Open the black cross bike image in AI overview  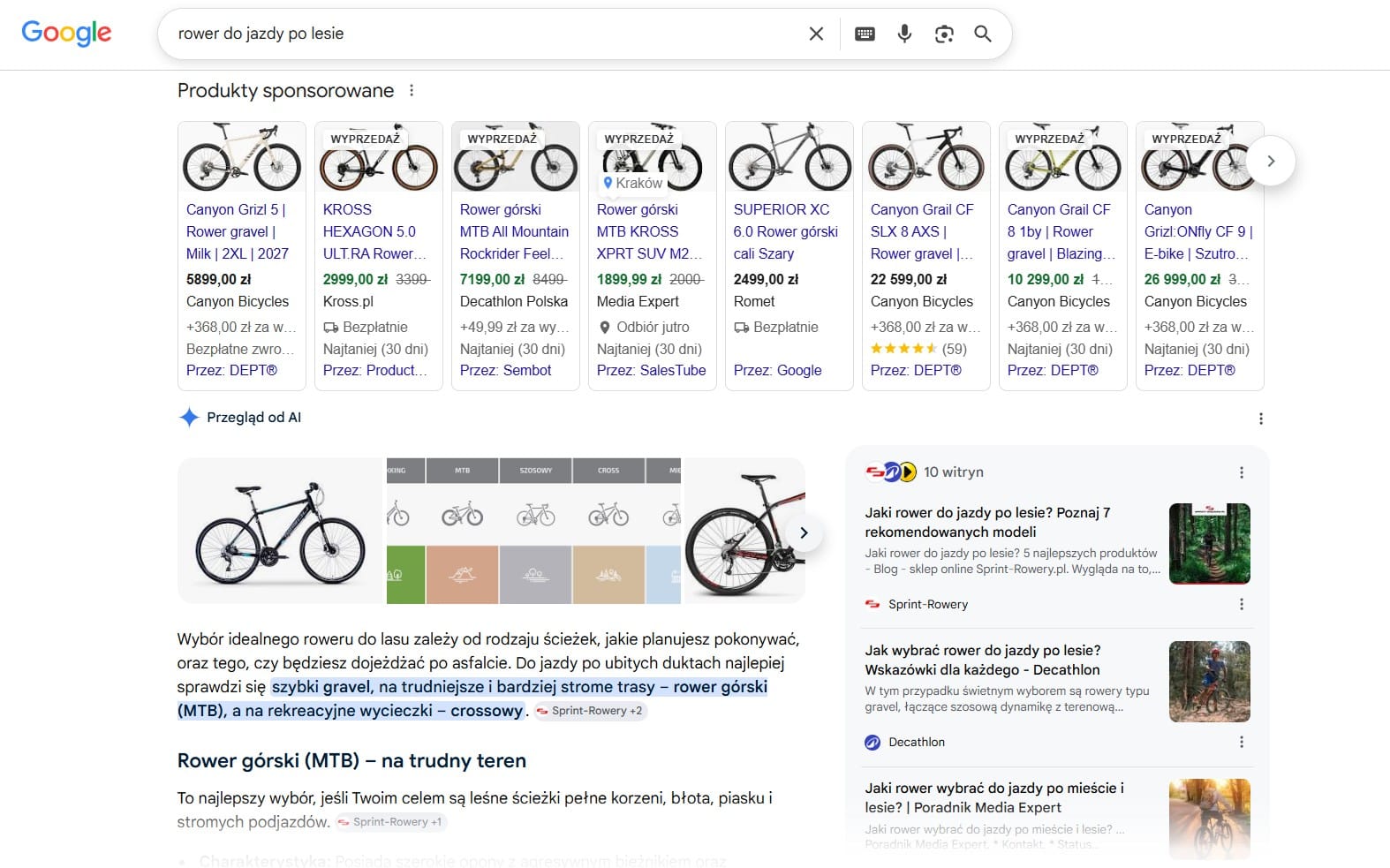click(280, 531)
